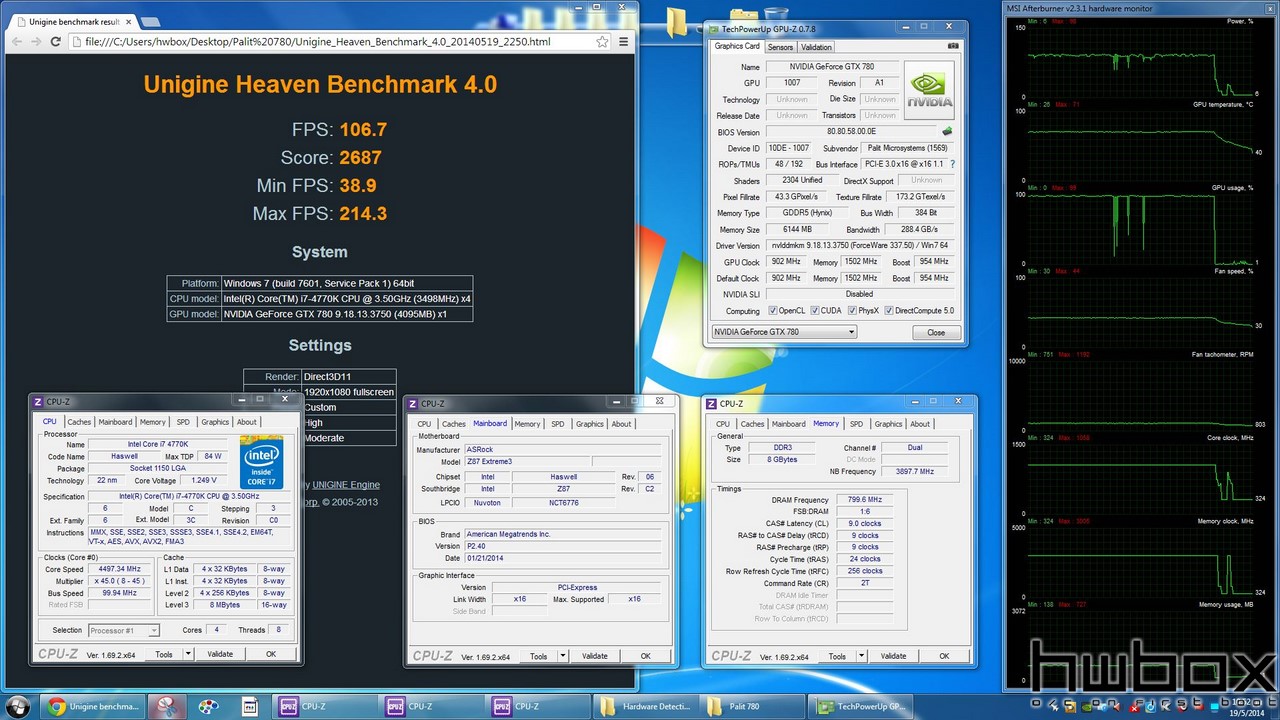
Task: Close the Unigine benchmark results tab
Action: [127, 21]
